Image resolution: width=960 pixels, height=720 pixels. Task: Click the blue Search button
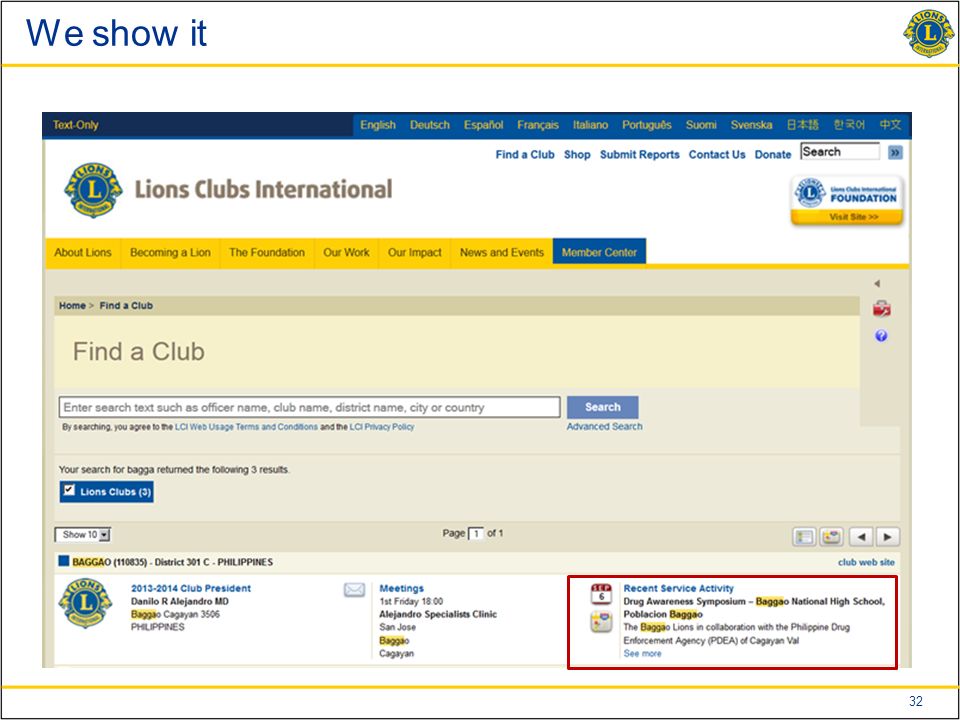point(602,407)
